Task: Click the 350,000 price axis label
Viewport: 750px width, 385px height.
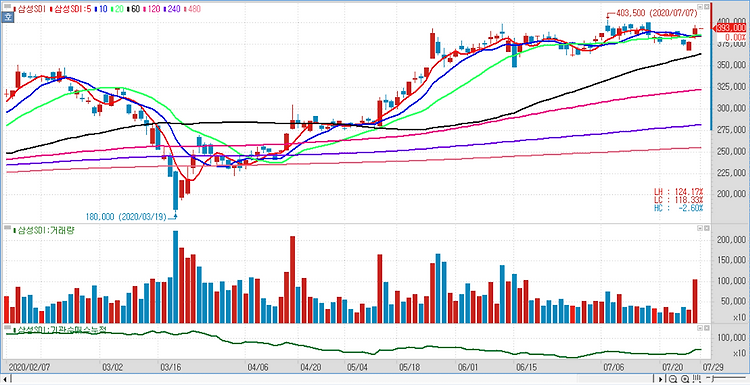Action: 732,65
